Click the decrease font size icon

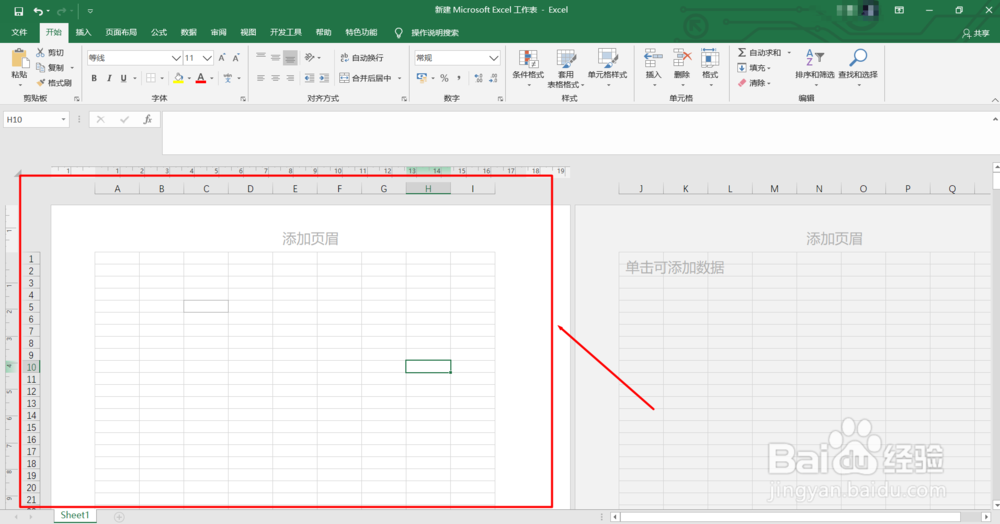coord(236,58)
